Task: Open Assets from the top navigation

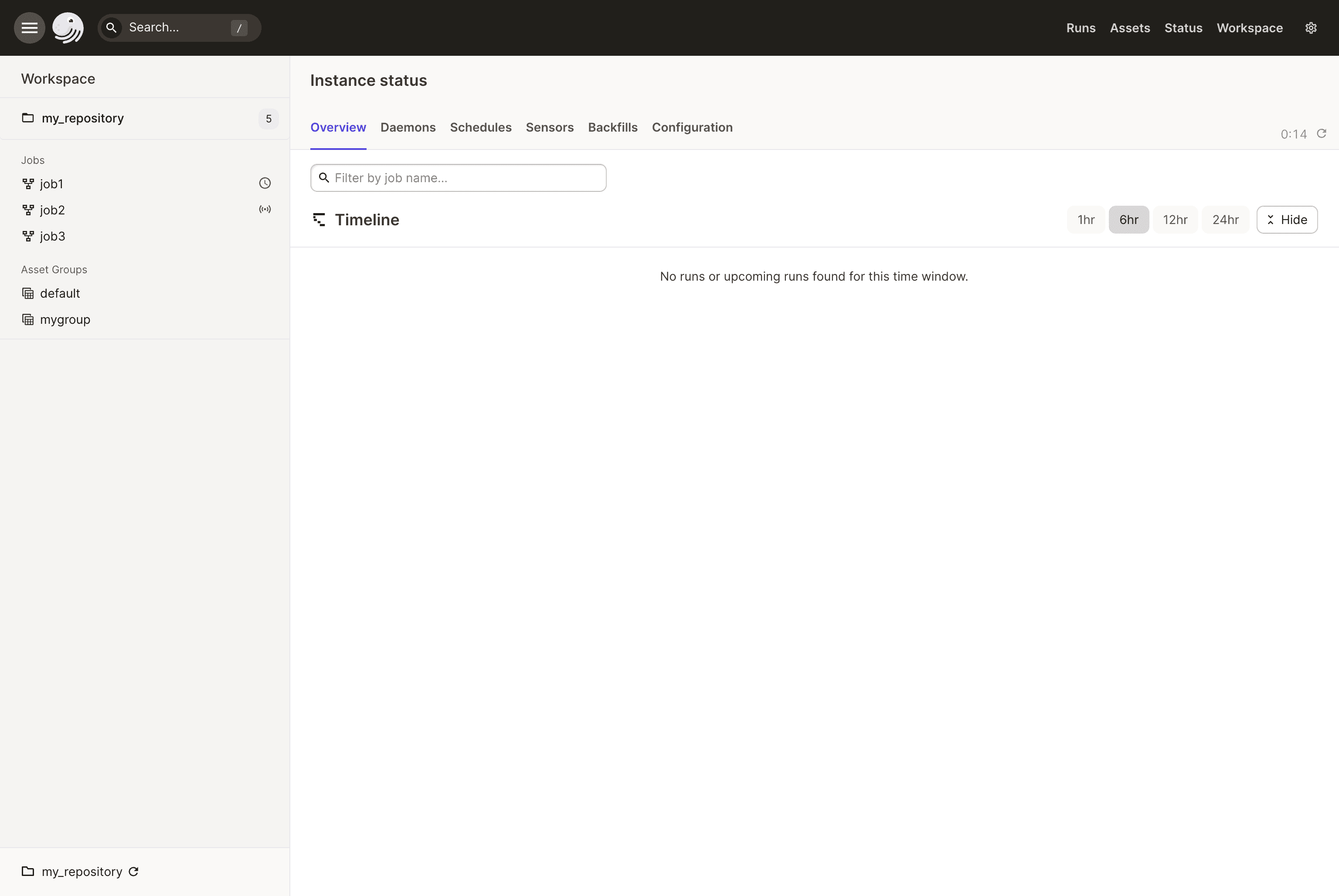Action: tap(1130, 27)
